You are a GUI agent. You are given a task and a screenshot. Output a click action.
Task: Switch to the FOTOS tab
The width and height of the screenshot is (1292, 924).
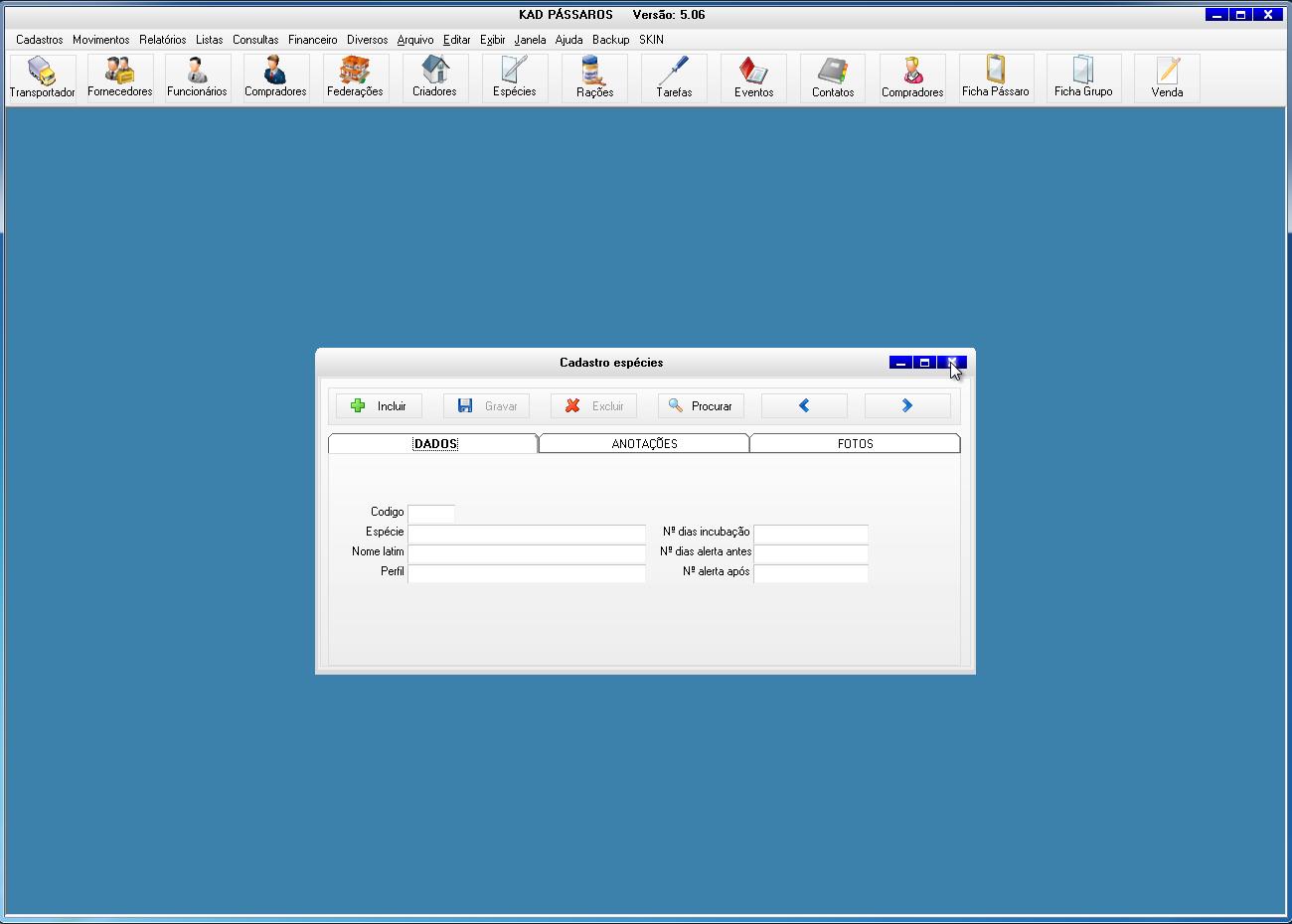[x=855, y=443]
